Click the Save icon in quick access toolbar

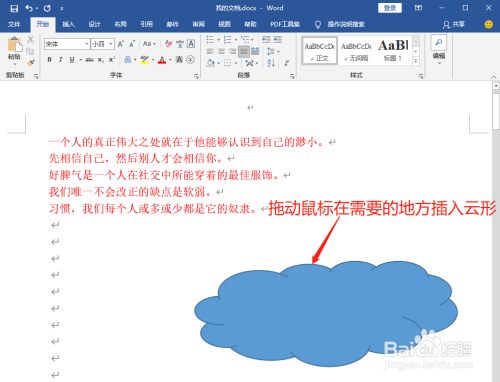(14, 8)
